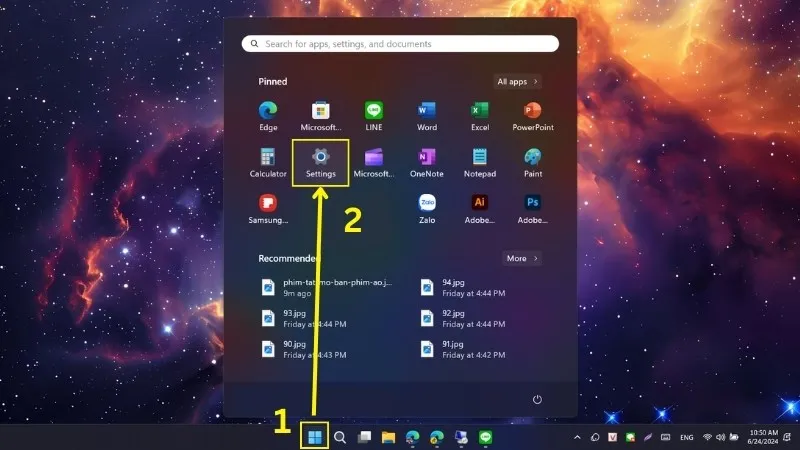Click the Start menu search box
This screenshot has height=450, width=800.
[400, 44]
